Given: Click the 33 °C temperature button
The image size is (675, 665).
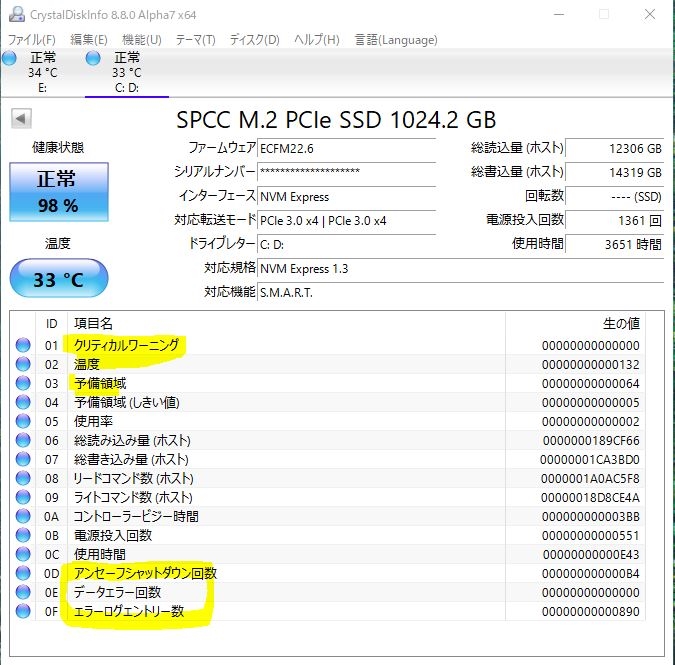Looking at the screenshot, I should (x=59, y=278).
